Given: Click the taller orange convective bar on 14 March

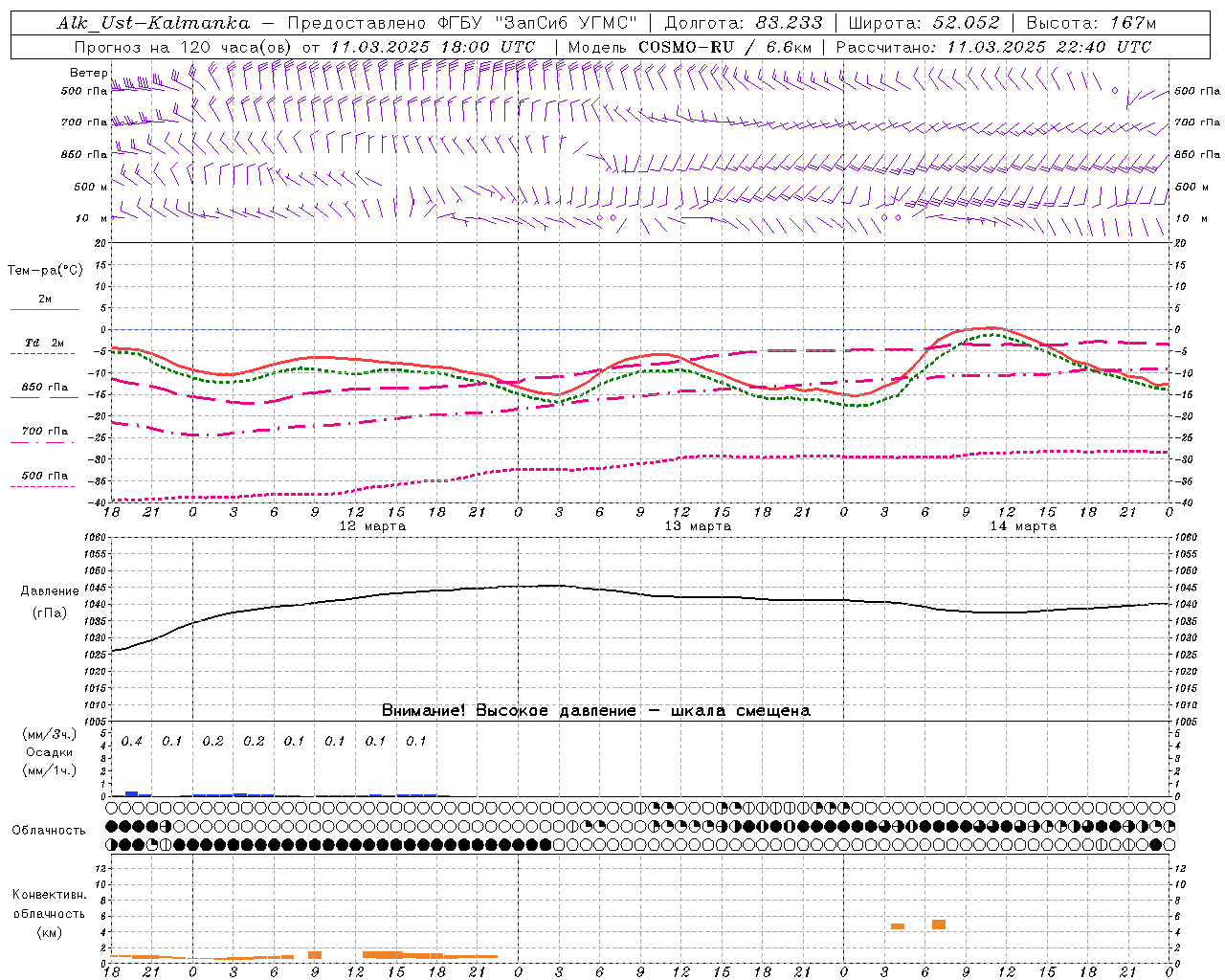Looking at the screenshot, I should (939, 924).
